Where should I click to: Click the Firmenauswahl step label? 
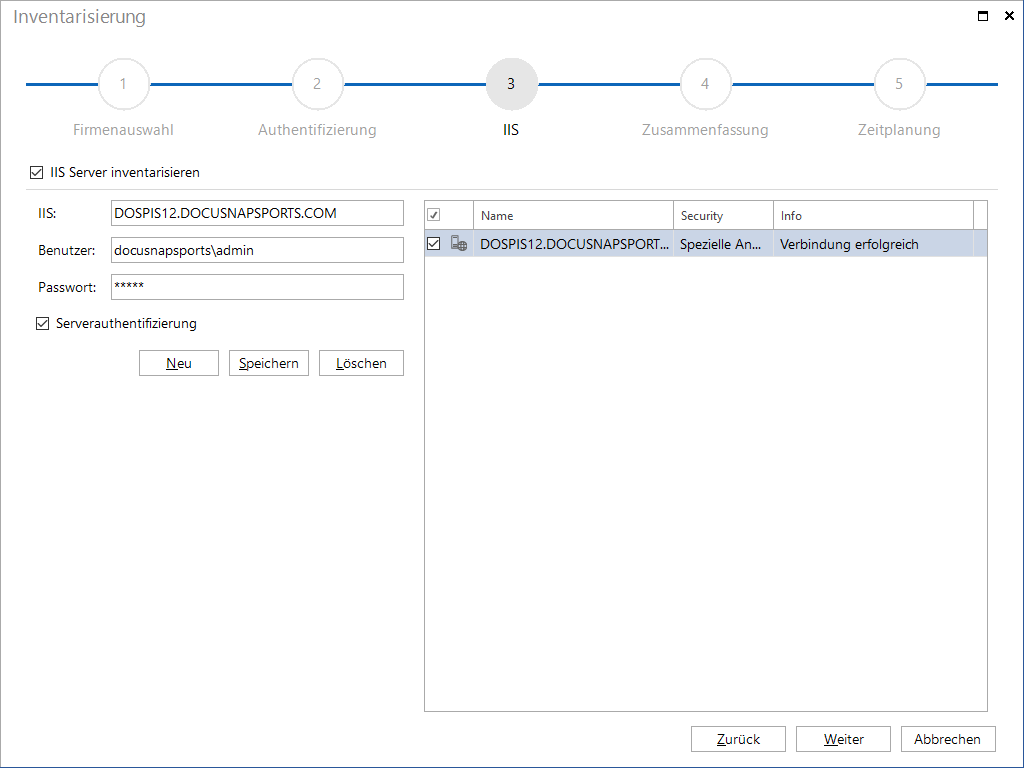(x=123, y=130)
